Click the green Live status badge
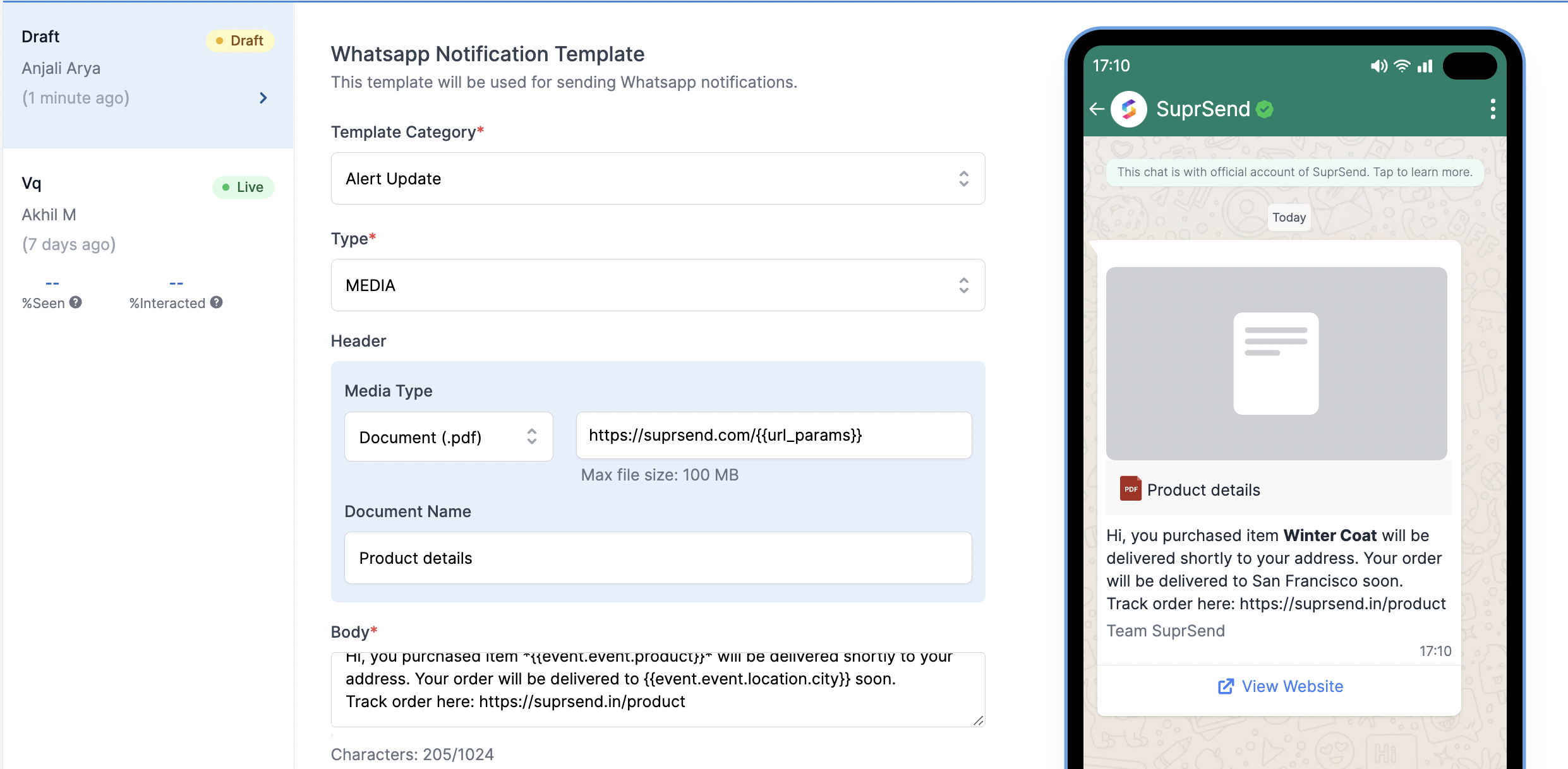 243,188
